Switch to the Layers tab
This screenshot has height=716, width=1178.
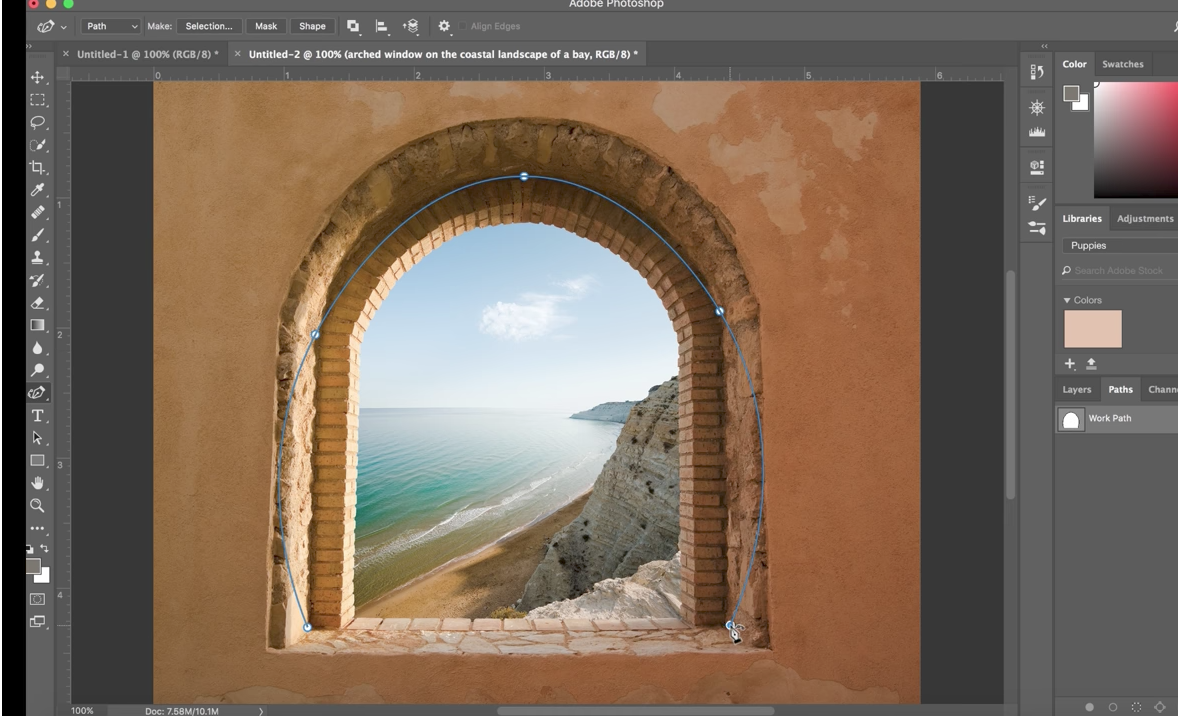click(x=1077, y=389)
